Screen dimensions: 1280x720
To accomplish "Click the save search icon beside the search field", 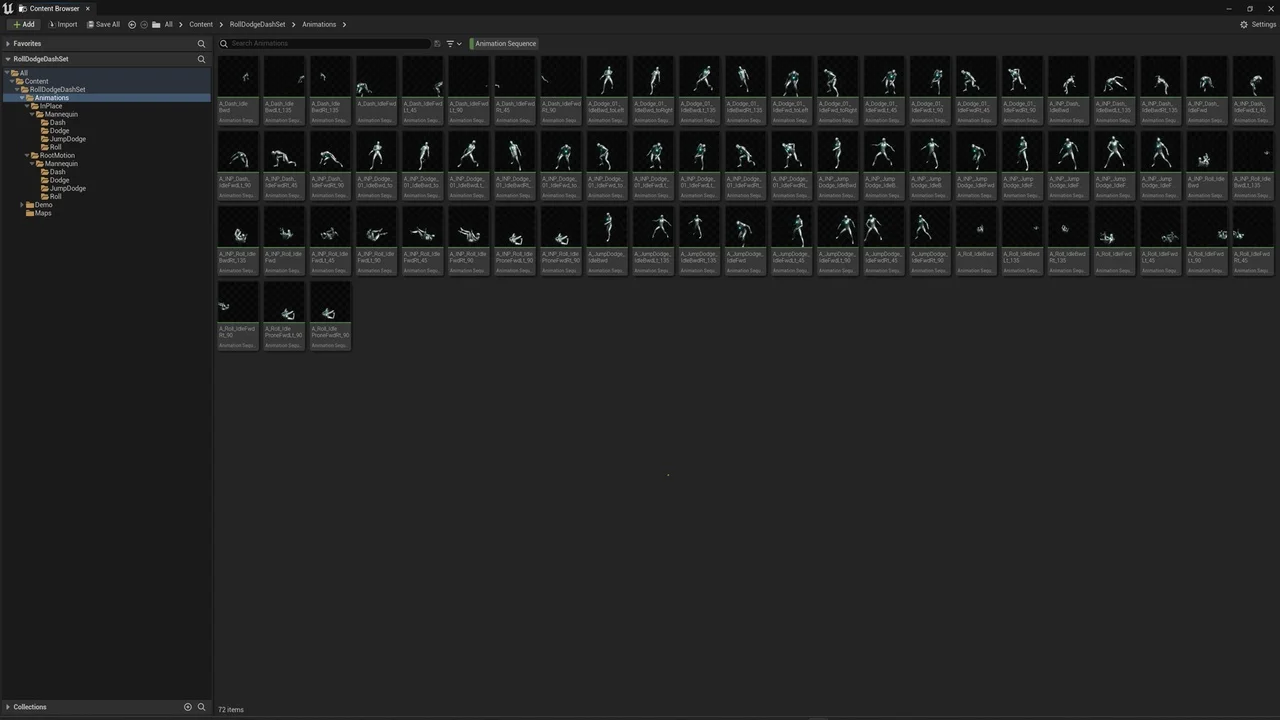I will coord(437,44).
